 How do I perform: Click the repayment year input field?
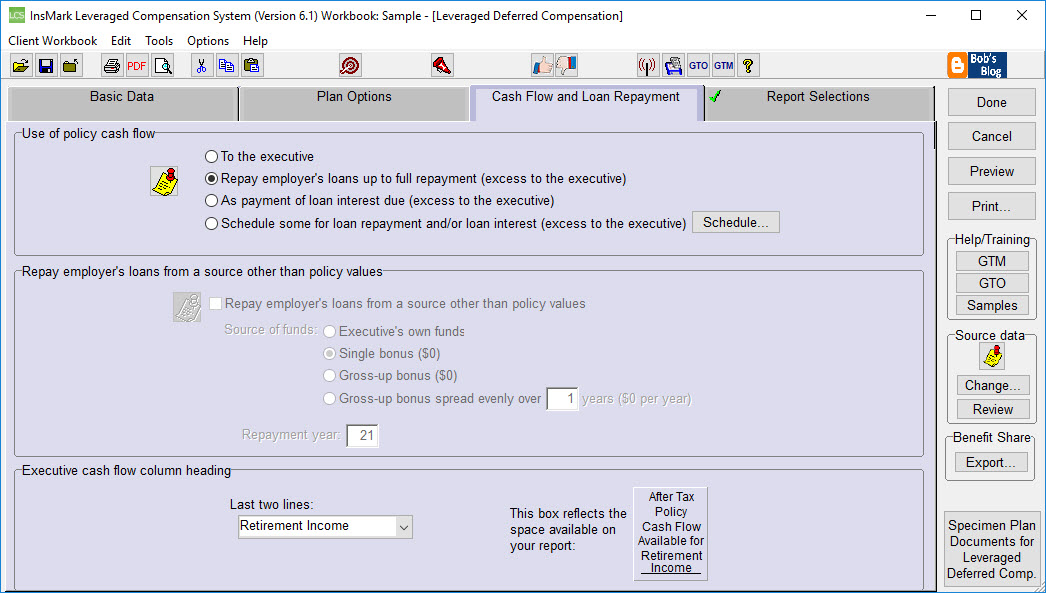362,435
